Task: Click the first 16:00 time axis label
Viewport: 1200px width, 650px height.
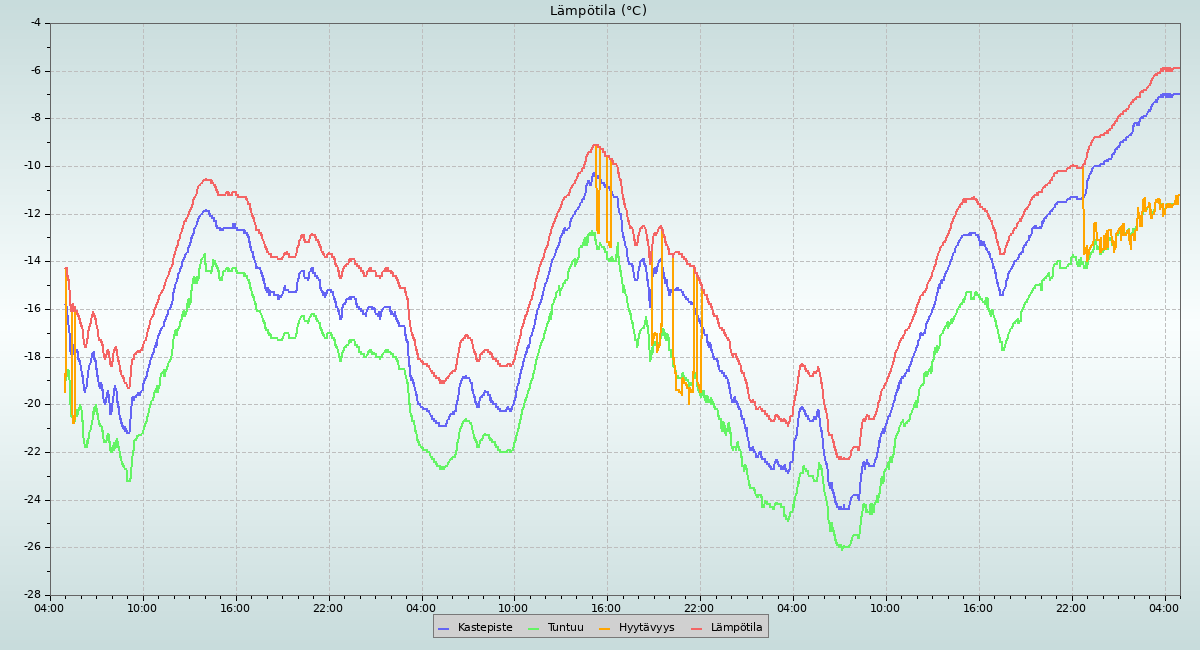Action: pos(235,608)
